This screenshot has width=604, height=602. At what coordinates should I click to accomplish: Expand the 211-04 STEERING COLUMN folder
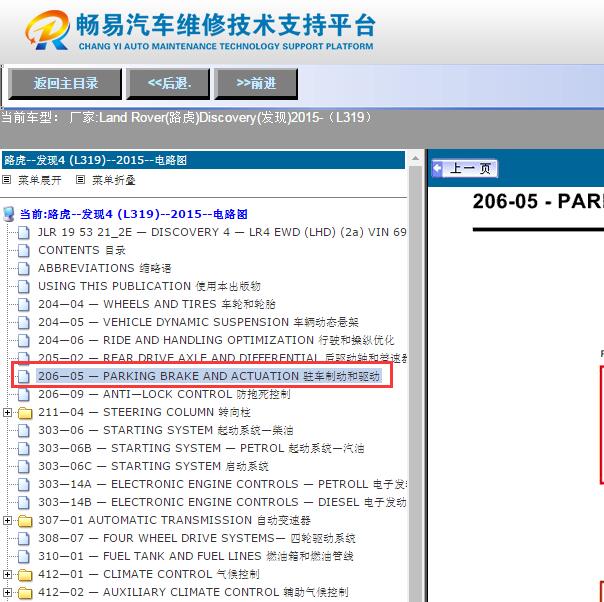pyautogui.click(x=7, y=413)
